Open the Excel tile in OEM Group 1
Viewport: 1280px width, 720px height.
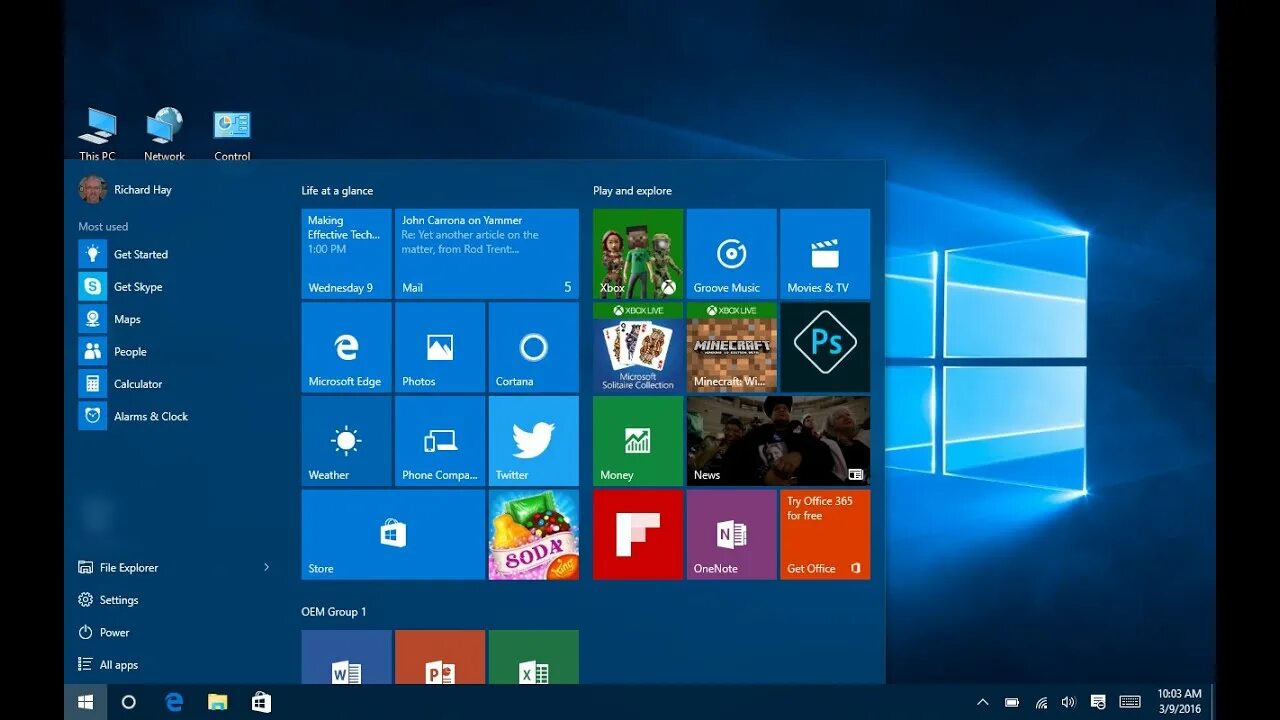click(534, 657)
